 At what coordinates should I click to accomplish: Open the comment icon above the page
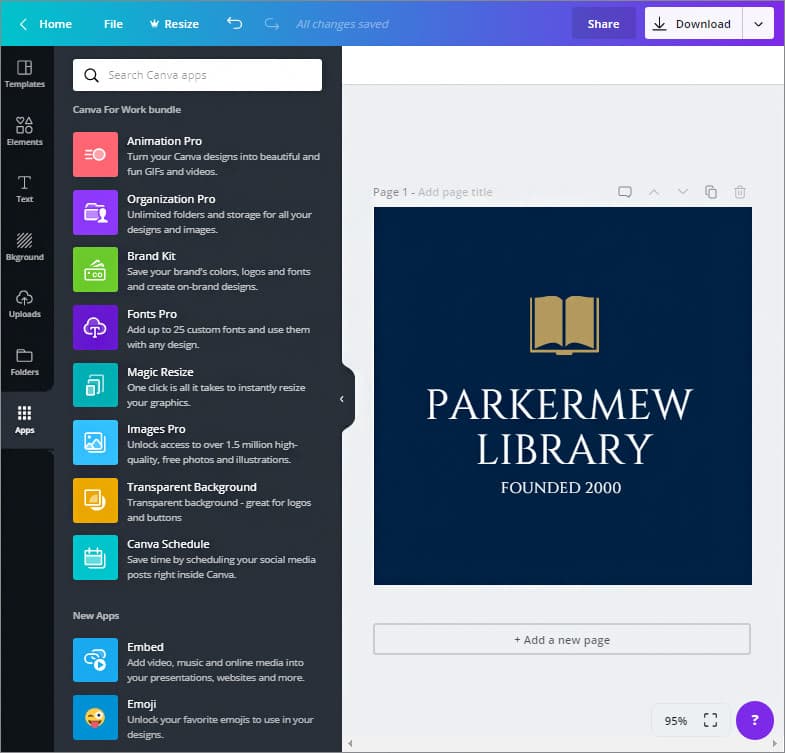pyautogui.click(x=625, y=192)
